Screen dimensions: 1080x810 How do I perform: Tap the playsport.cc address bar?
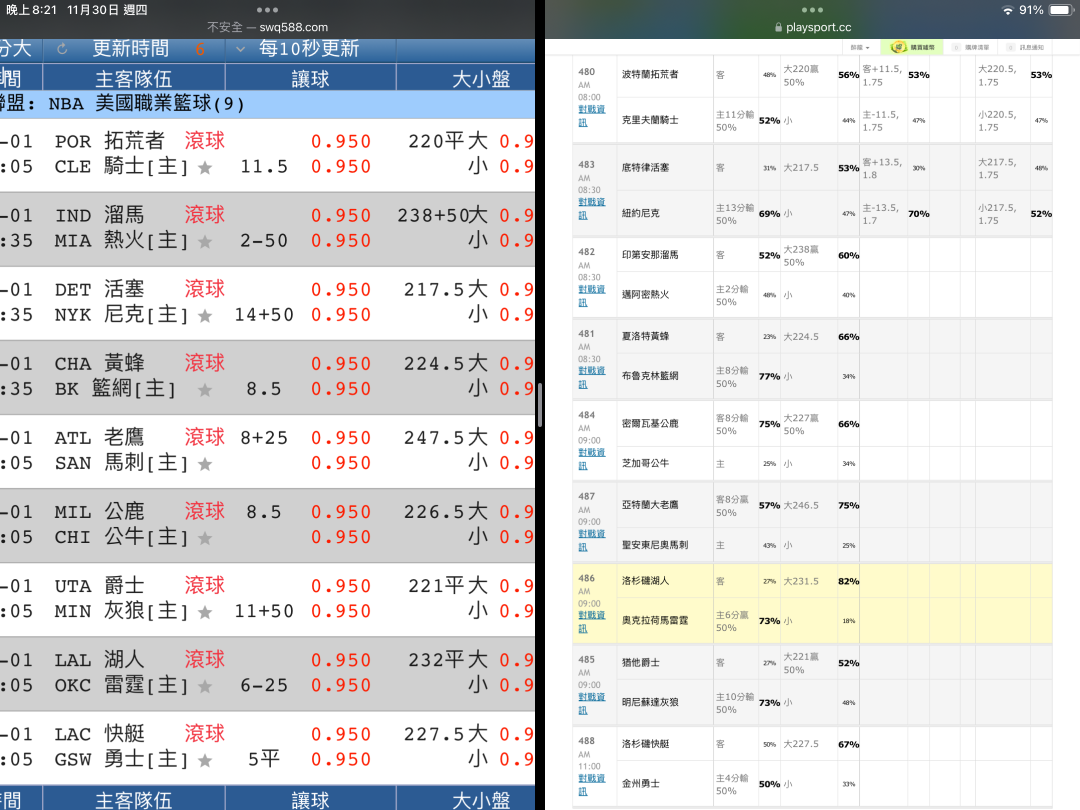[x=813, y=28]
